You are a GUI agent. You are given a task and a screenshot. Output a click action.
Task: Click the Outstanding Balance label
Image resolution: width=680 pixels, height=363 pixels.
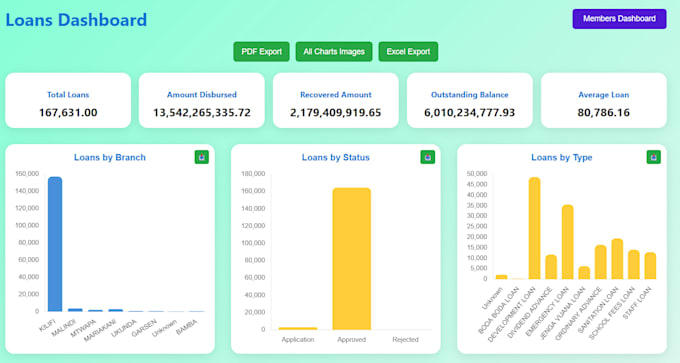[470, 95]
